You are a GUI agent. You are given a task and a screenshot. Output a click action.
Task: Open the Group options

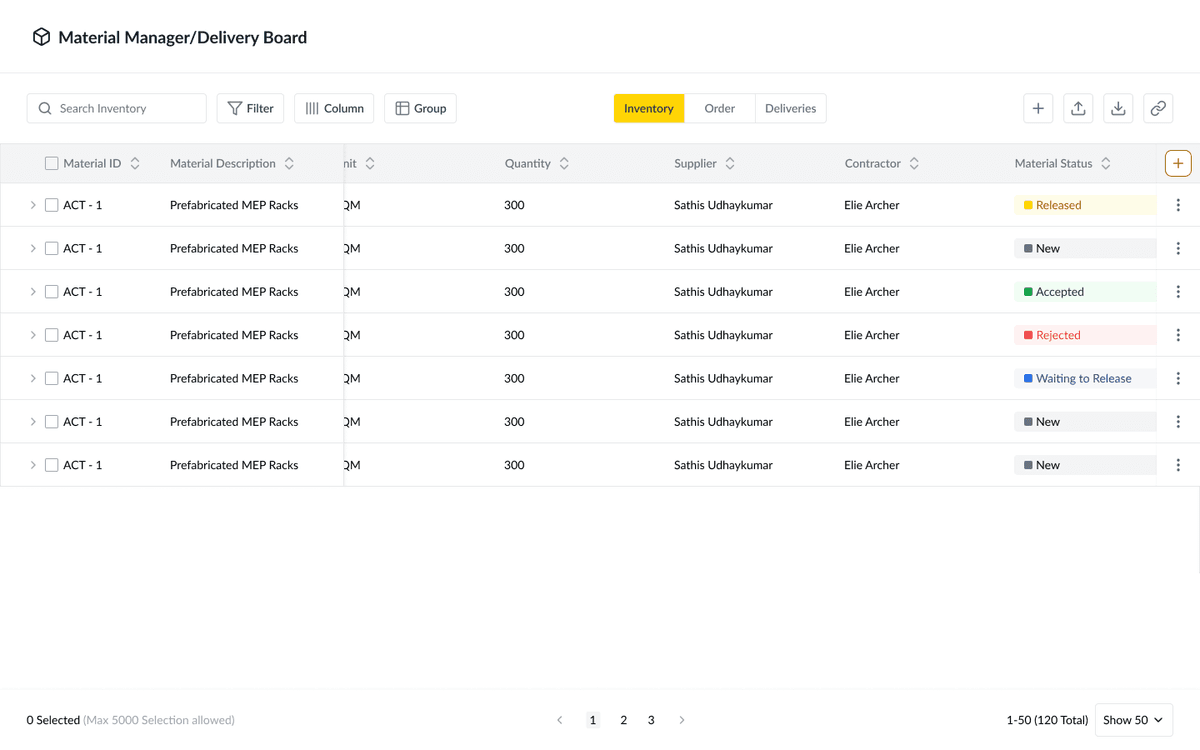click(x=420, y=107)
